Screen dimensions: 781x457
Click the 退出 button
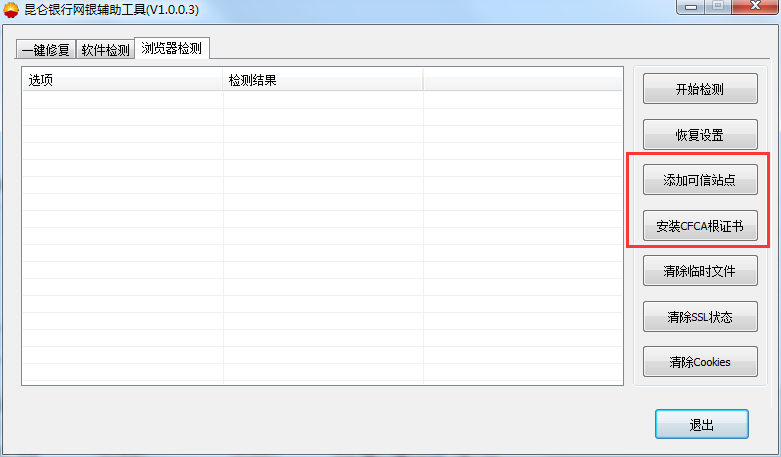pos(701,424)
